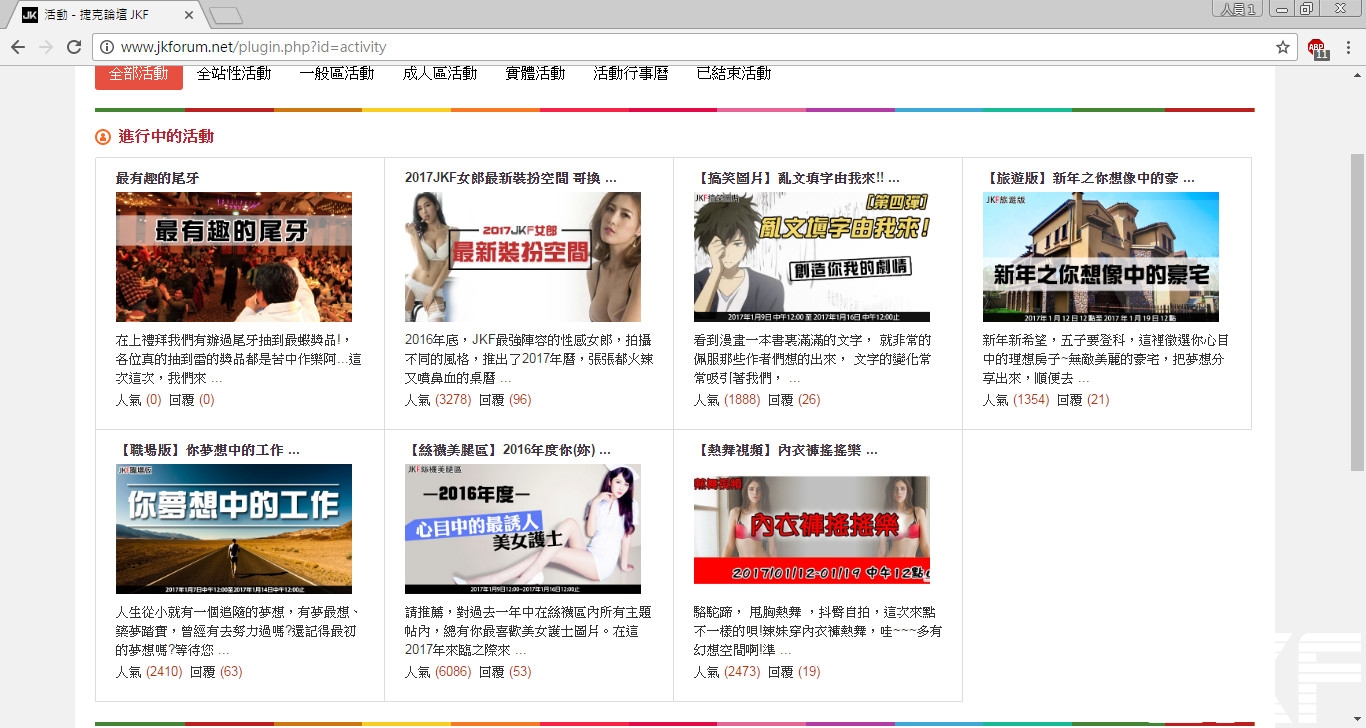Screen dimensions: 1366x728
Task: Click description starting 2016年底，JKF最強陣容
Action: 529,359
